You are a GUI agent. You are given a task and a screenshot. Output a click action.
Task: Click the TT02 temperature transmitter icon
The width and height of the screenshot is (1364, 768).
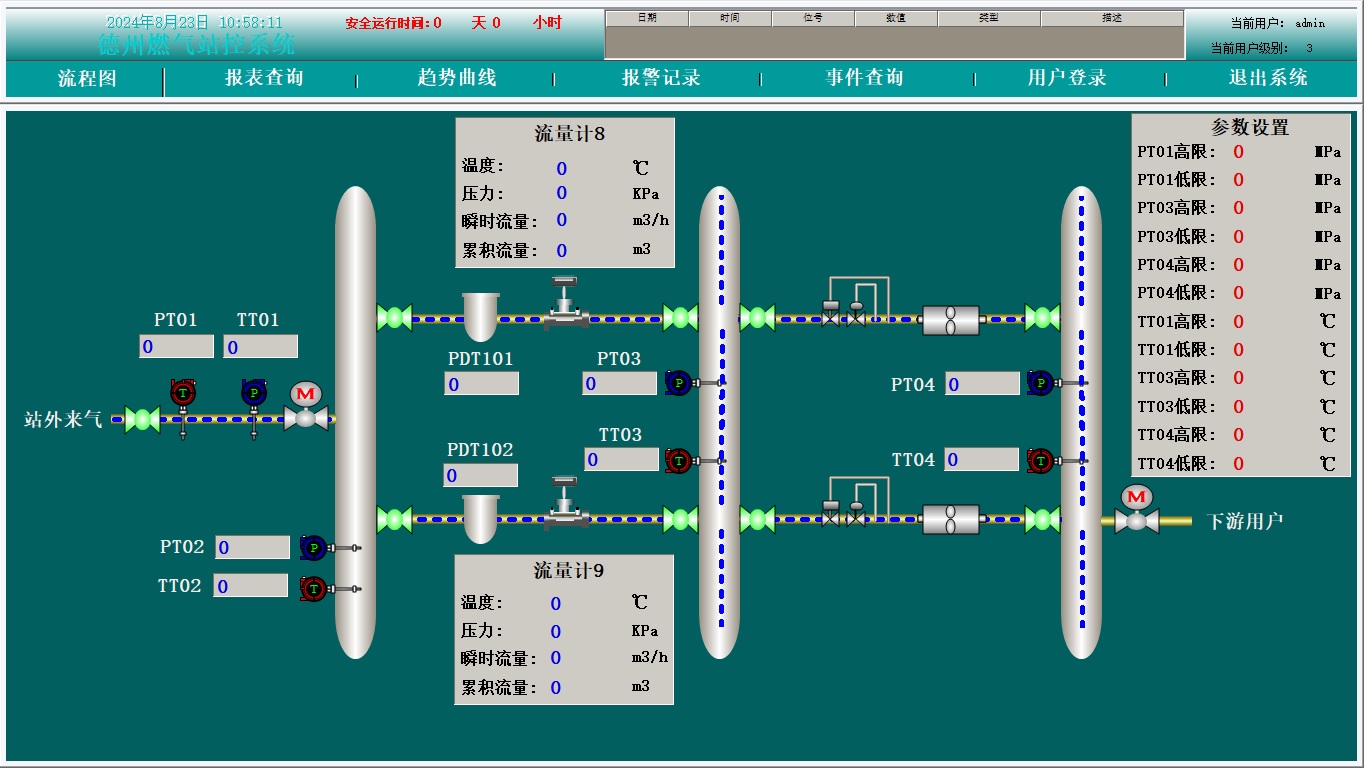pos(314,588)
